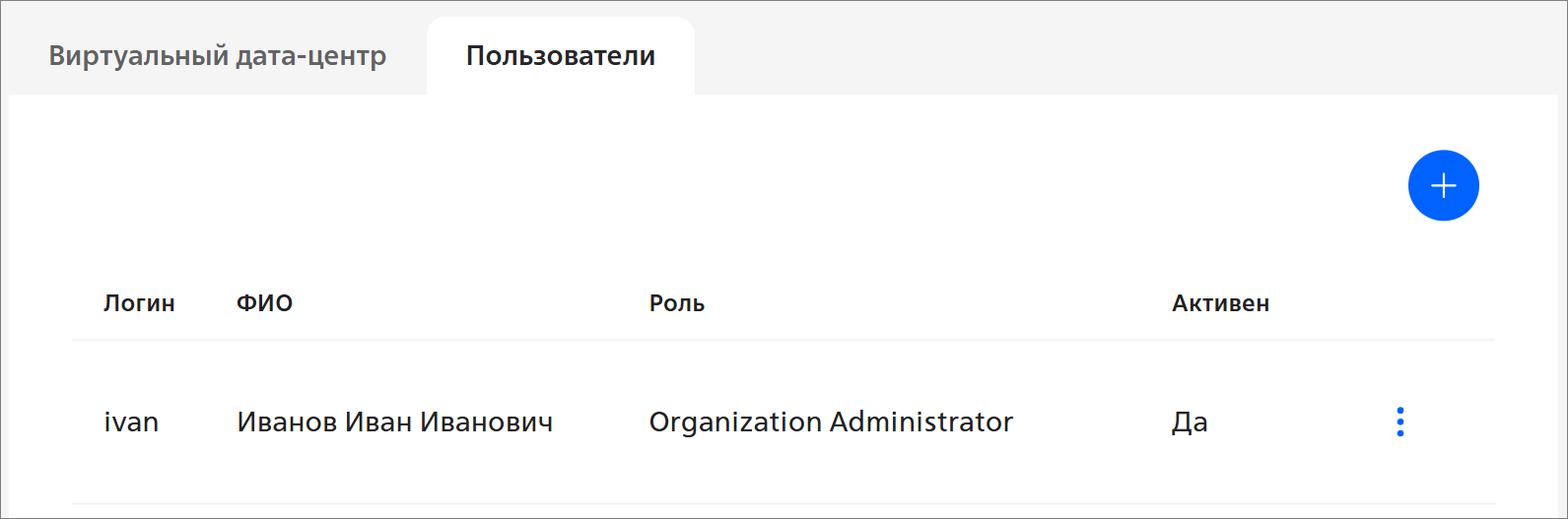Screen dimensions: 1568x519
Task: Switch to the Виртуальный дата-центр tab
Action: [x=217, y=55]
